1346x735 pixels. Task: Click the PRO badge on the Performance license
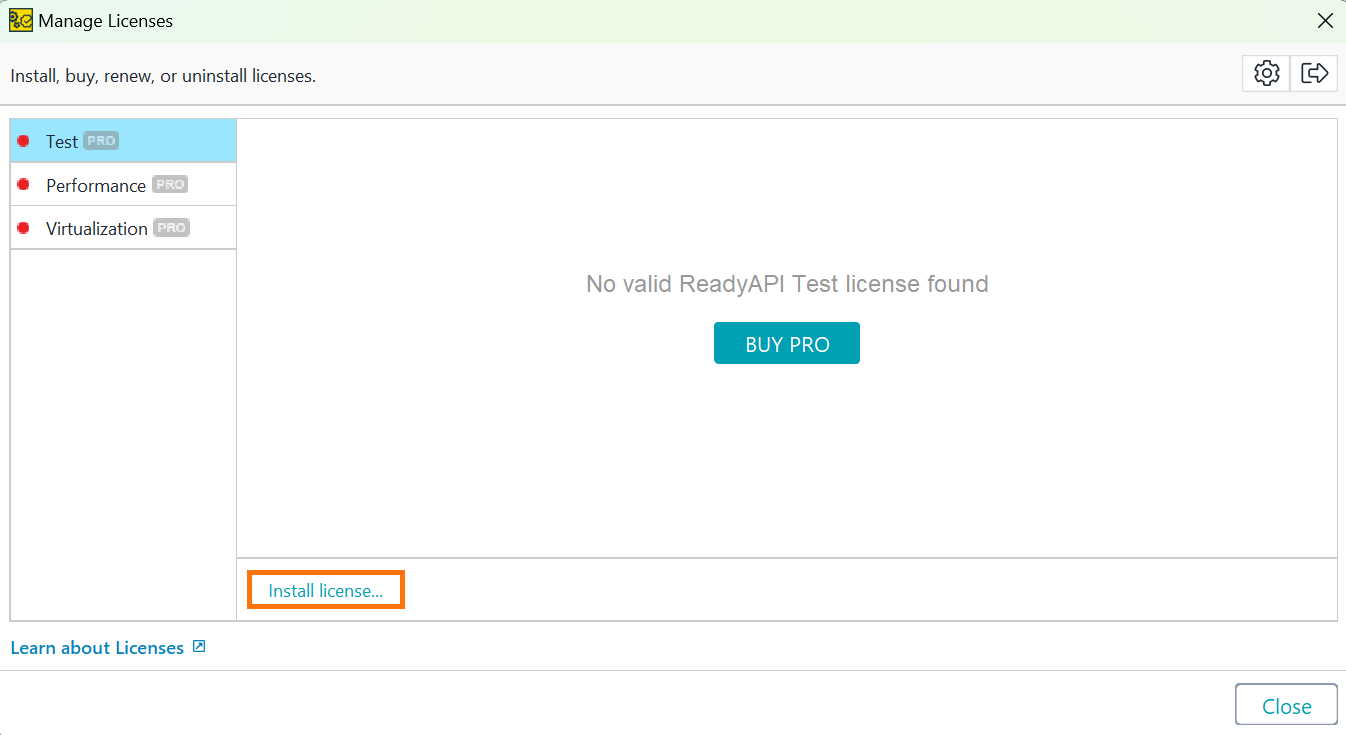tap(169, 184)
